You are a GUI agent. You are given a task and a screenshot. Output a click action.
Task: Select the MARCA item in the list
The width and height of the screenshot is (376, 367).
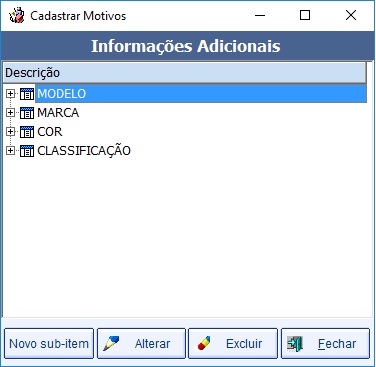pyautogui.click(x=58, y=113)
